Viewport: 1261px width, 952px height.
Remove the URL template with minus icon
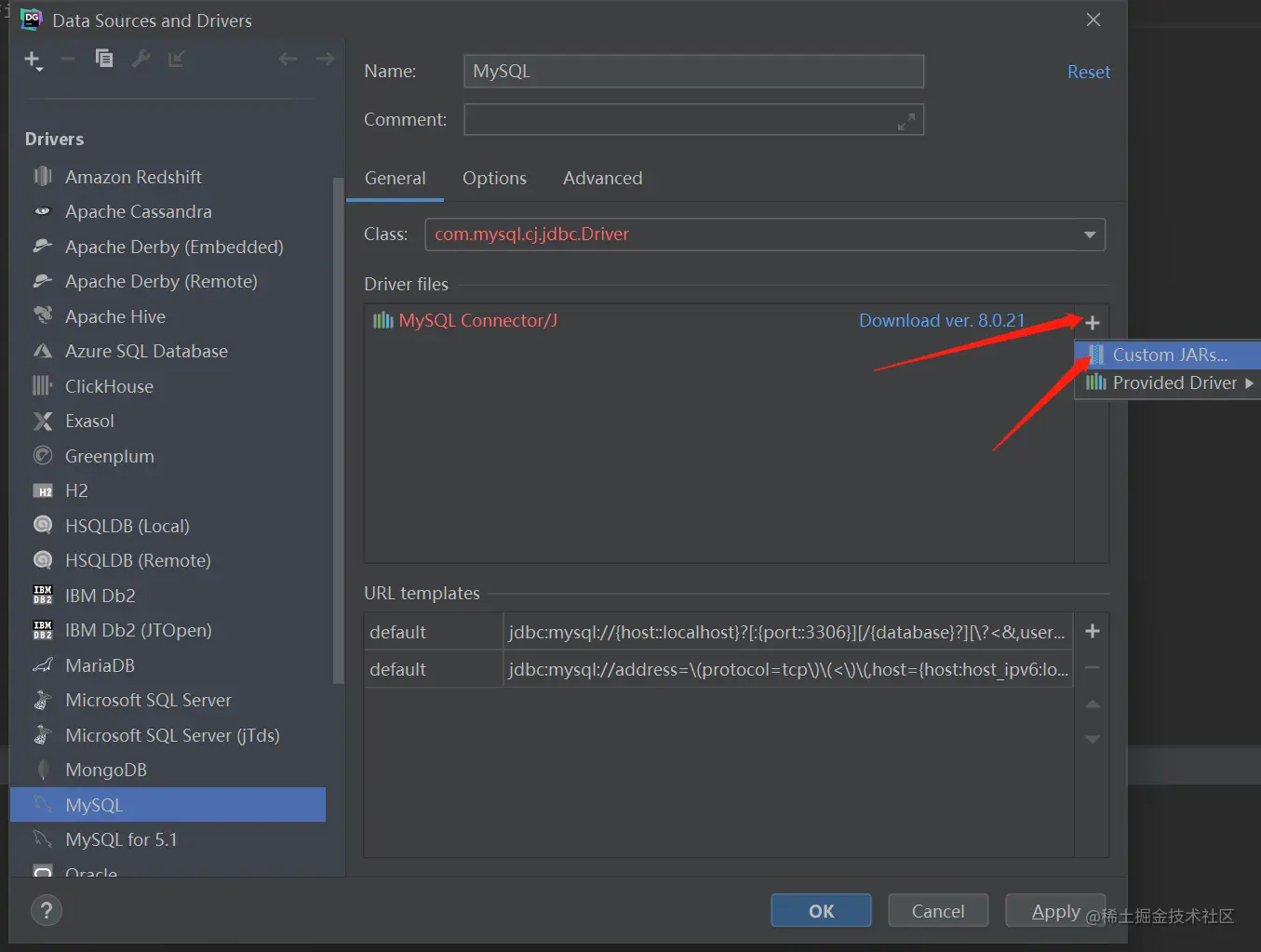point(1093,667)
